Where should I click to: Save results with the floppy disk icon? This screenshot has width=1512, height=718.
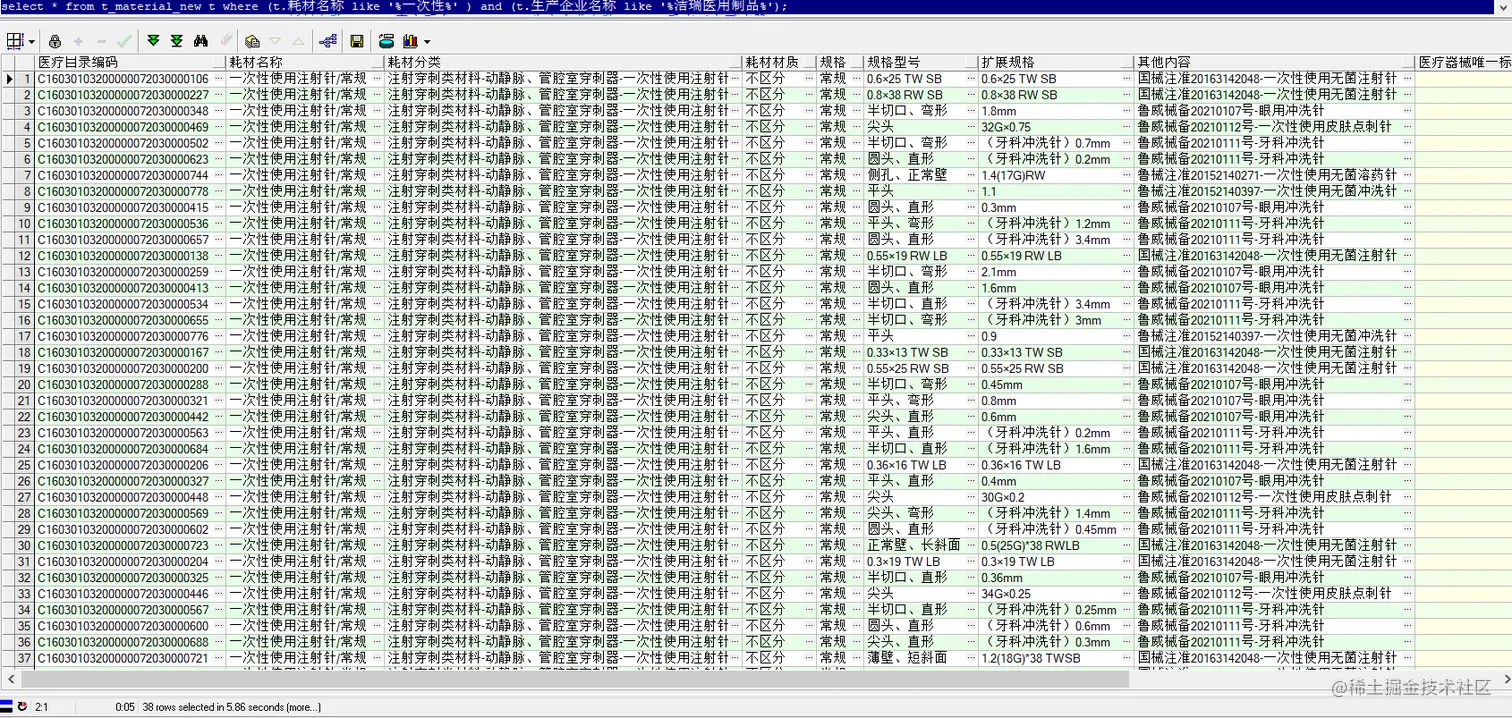(357, 41)
